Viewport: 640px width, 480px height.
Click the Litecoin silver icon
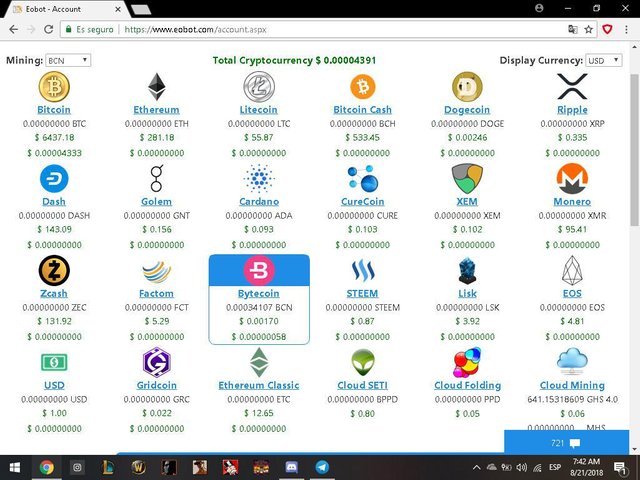(x=259, y=87)
